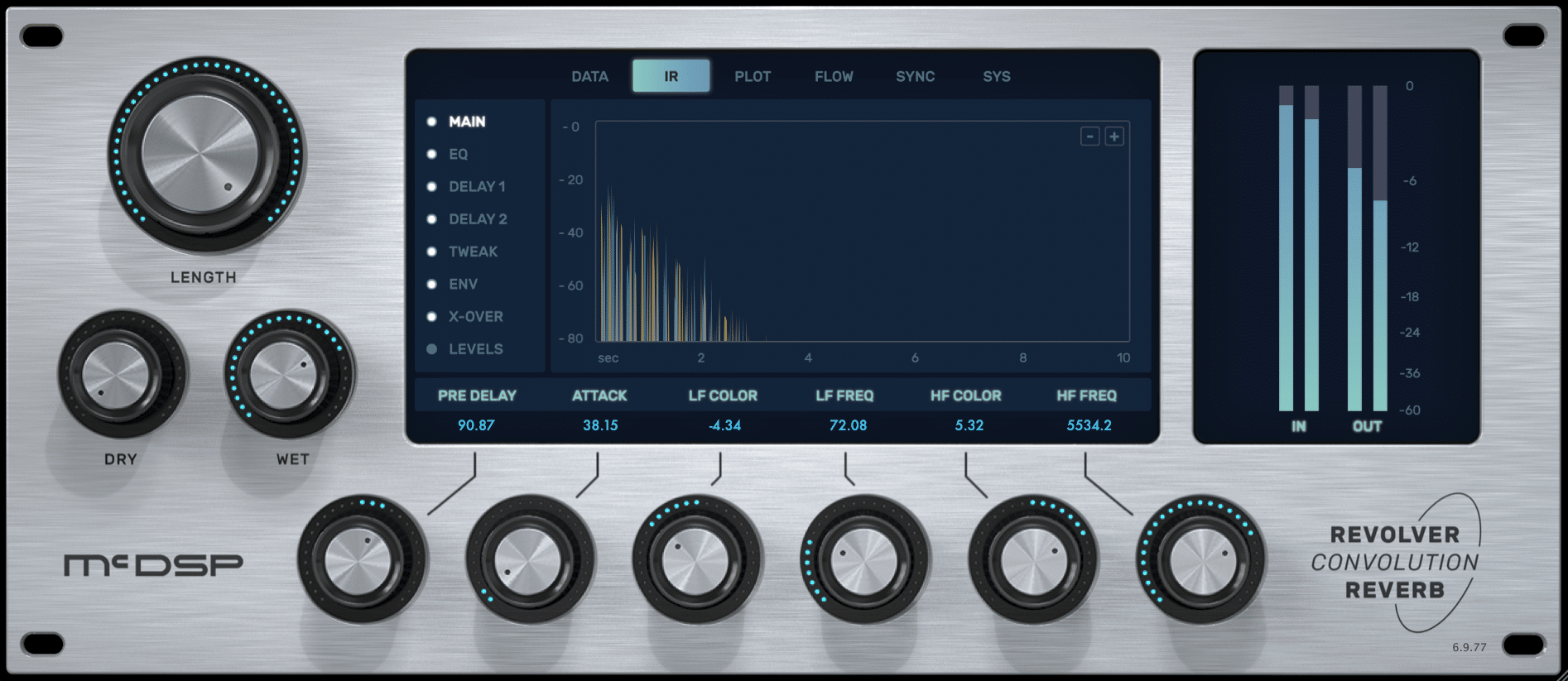The image size is (1568, 681).
Task: Click the DRY level knob
Action: coord(117,376)
